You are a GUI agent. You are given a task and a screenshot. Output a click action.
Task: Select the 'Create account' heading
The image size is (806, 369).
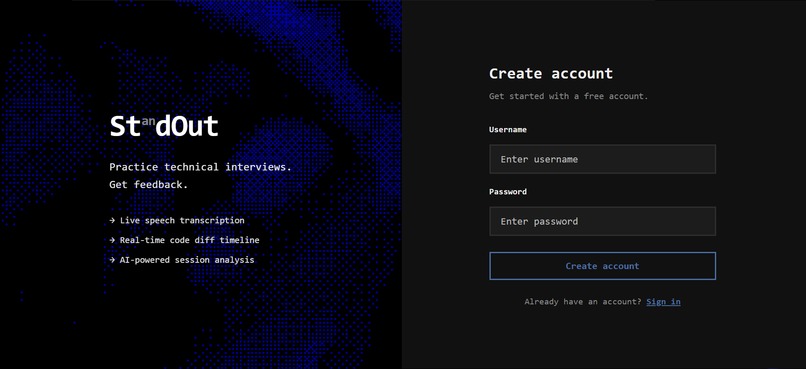[x=551, y=73]
